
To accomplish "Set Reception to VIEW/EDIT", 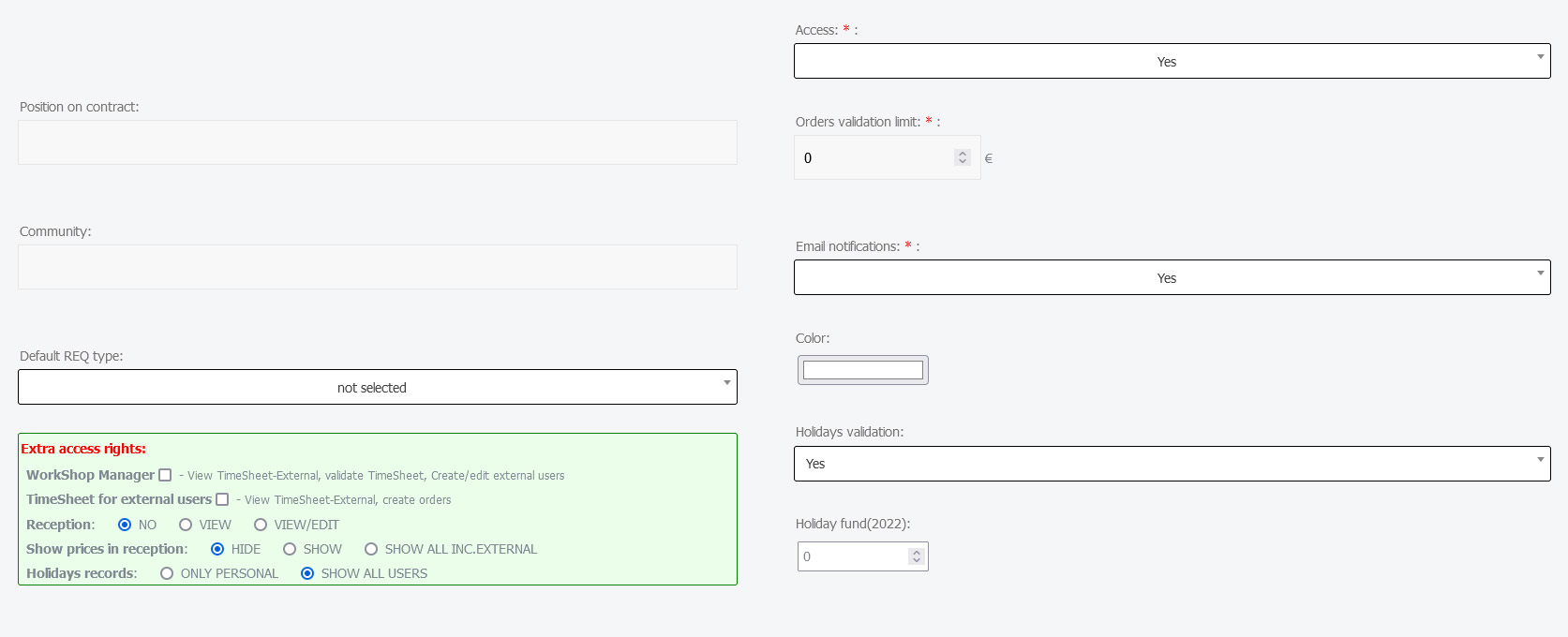I will click(261, 525).
